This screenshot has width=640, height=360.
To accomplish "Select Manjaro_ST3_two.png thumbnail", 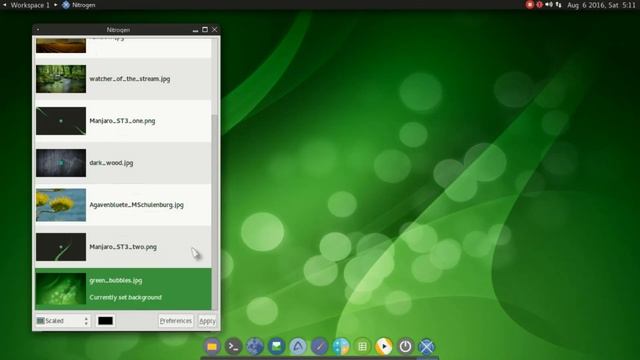I will click(61, 247).
